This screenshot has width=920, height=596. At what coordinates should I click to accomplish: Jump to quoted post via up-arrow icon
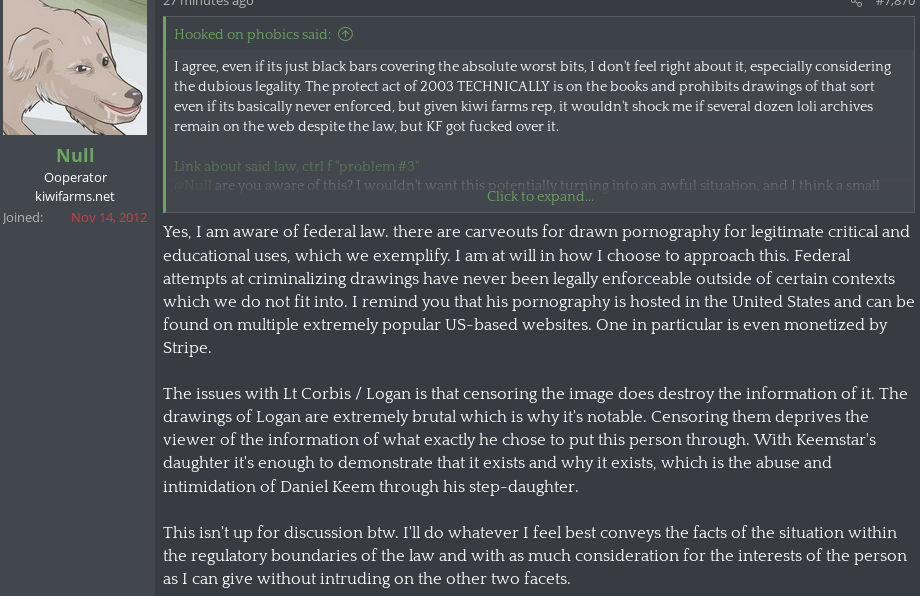point(345,34)
